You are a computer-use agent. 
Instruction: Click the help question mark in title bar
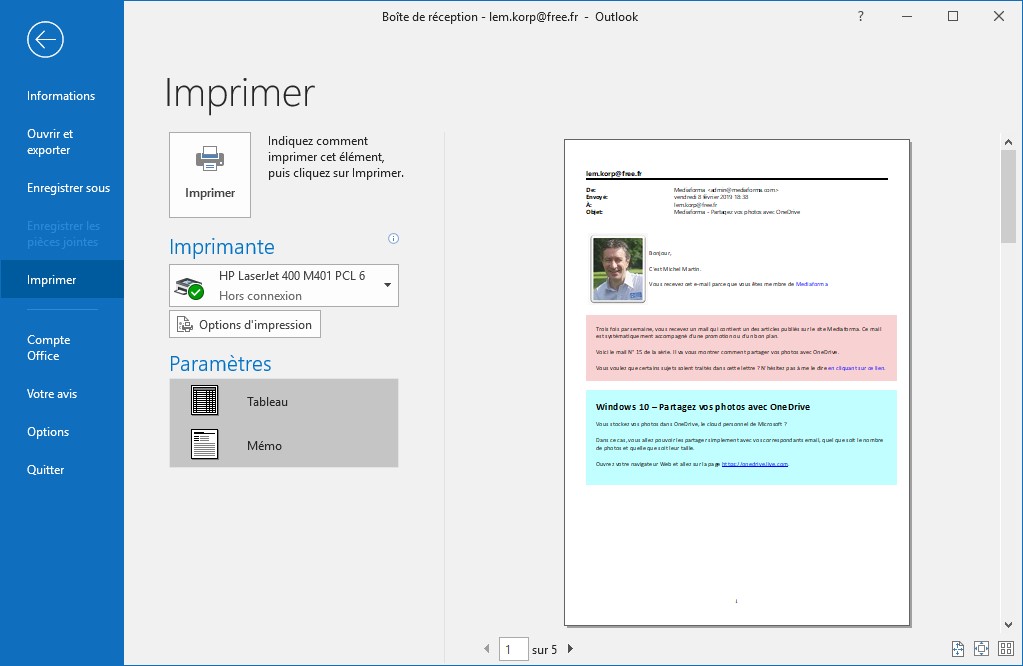861,17
